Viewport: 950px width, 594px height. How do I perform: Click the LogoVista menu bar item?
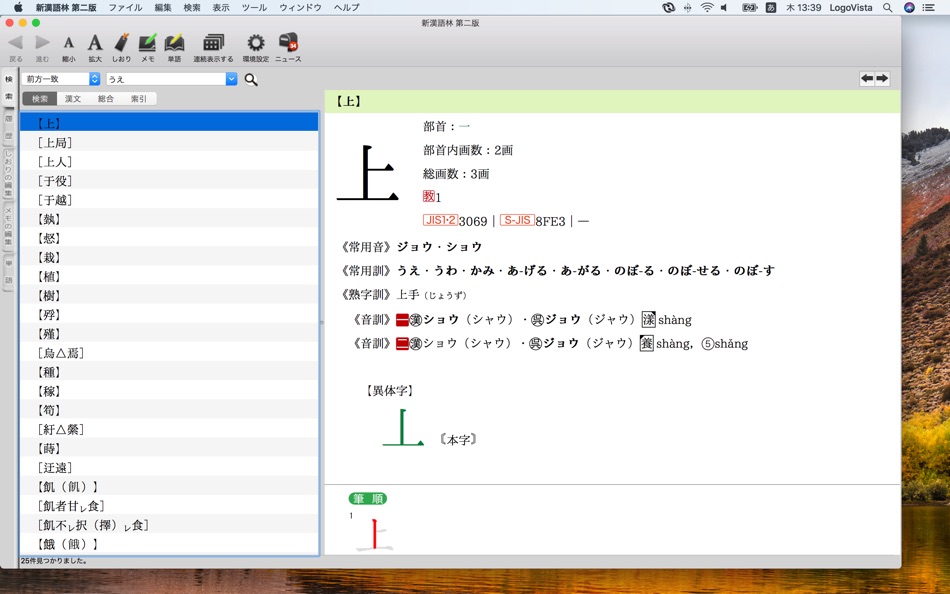point(851,7)
